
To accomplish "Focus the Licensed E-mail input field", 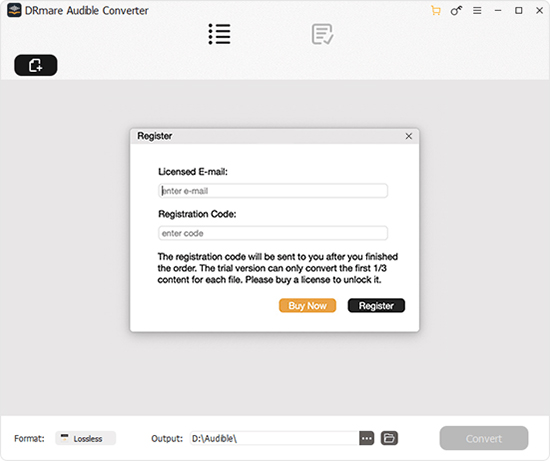I will click(273, 191).
